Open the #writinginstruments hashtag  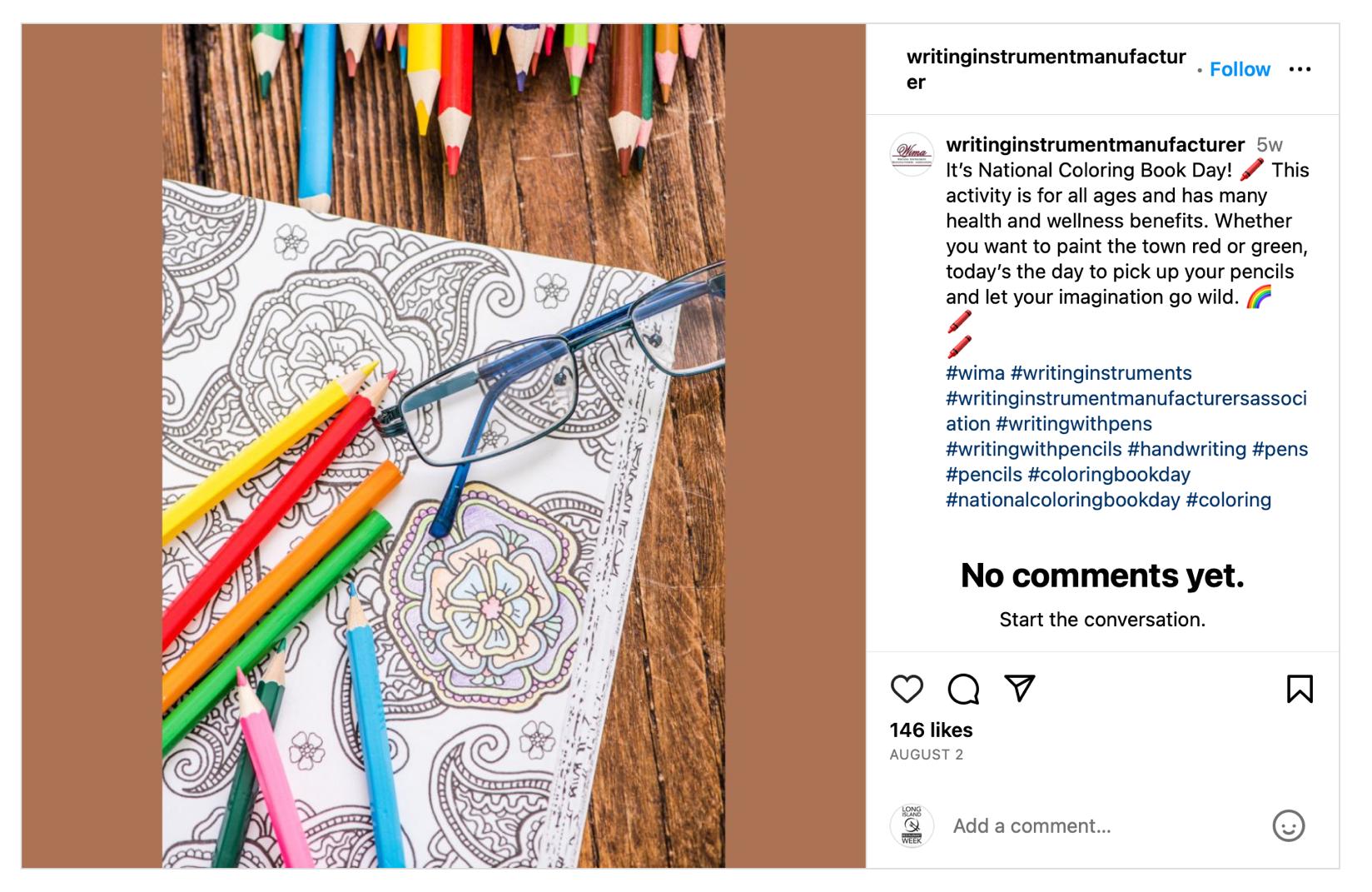coord(1101,373)
